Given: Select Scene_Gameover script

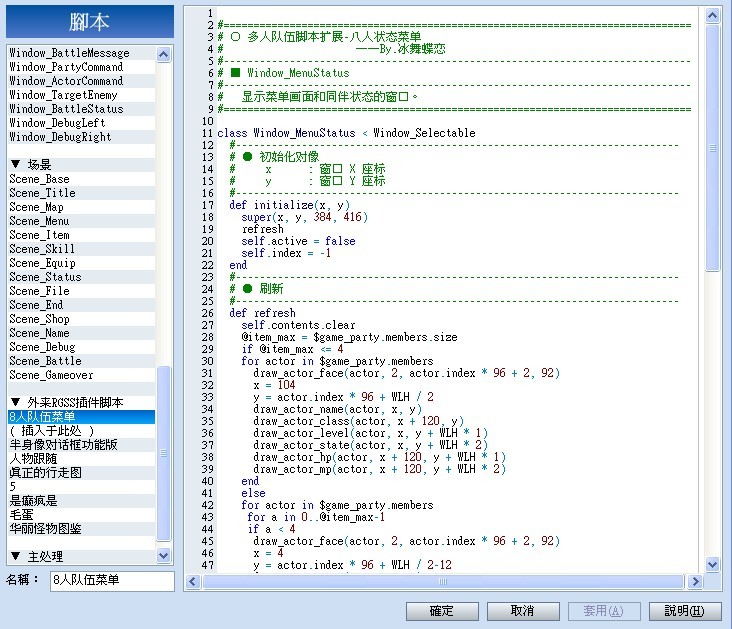Looking at the screenshot, I should 81,375.
